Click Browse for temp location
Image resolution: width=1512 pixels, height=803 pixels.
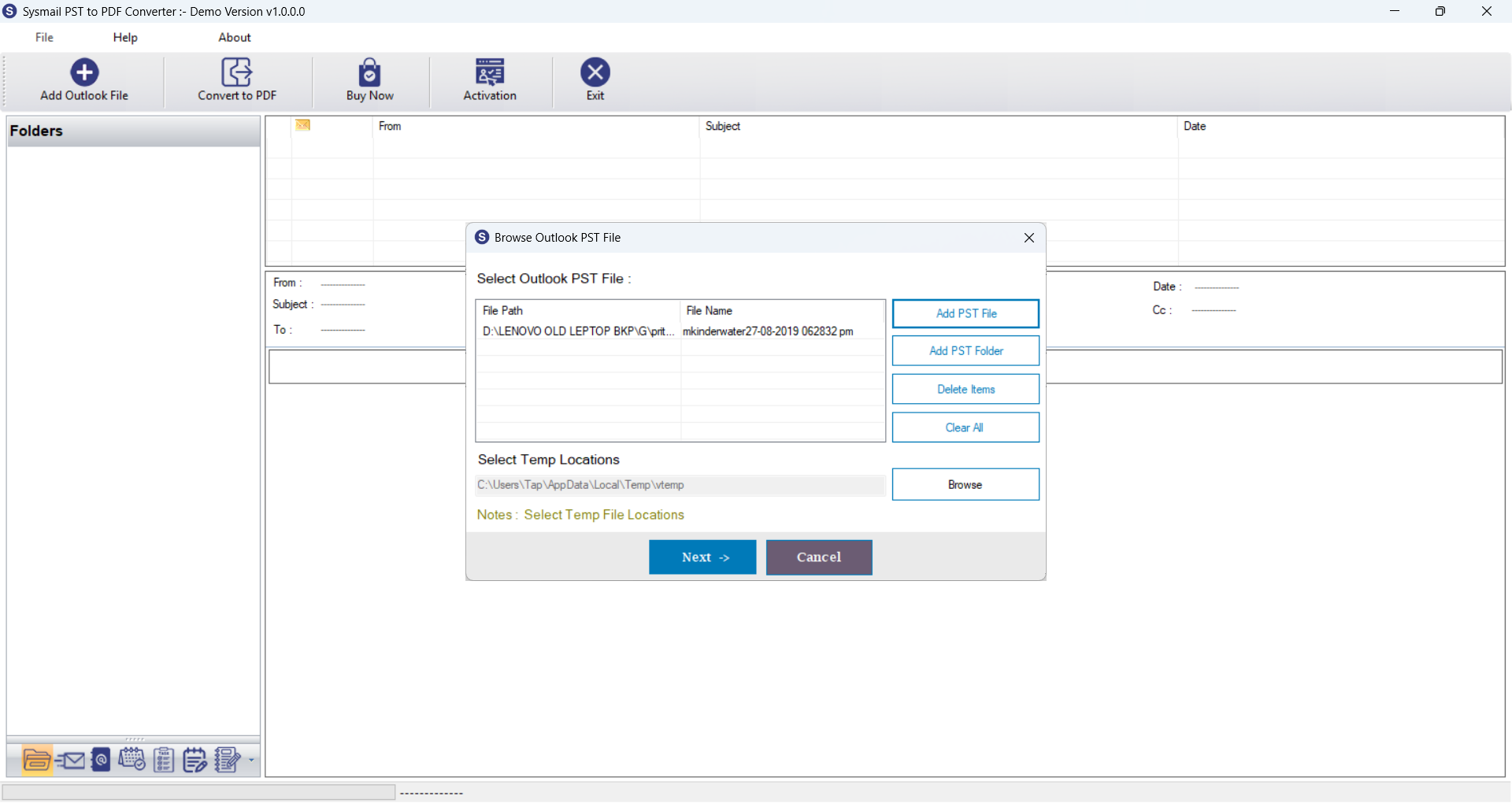pyautogui.click(x=965, y=485)
